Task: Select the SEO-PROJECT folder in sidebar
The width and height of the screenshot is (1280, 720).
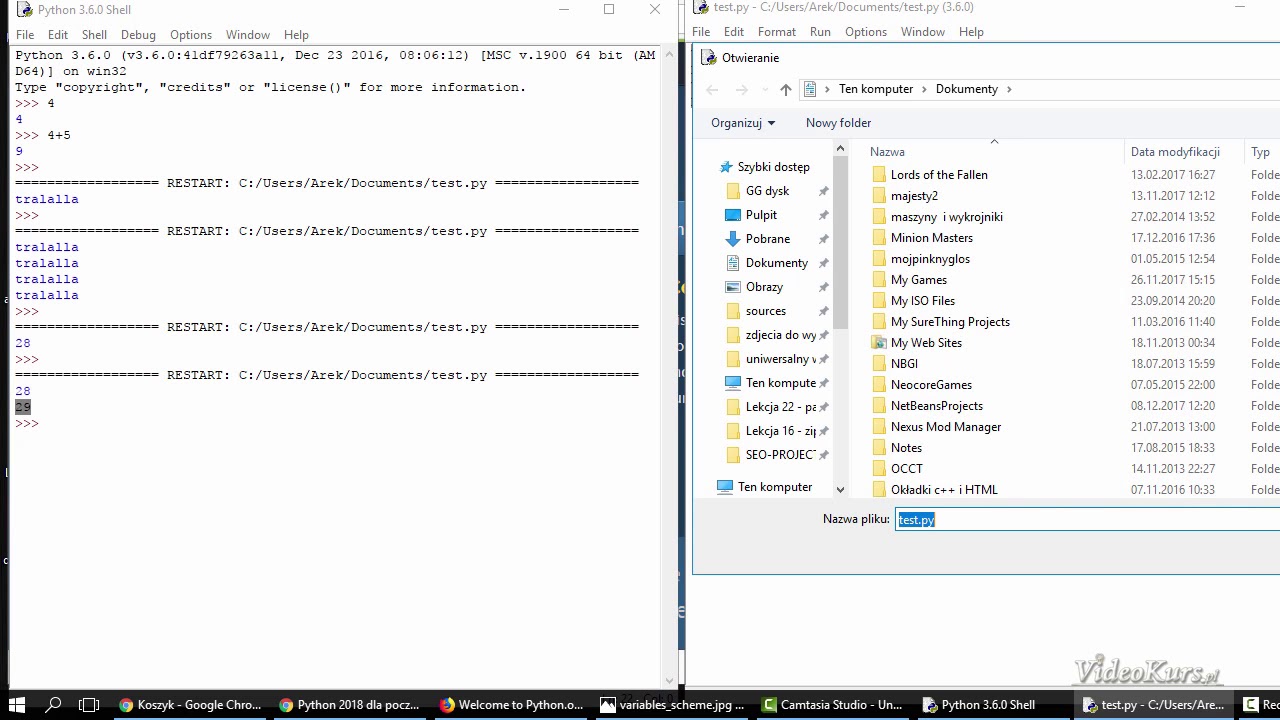Action: (780, 455)
